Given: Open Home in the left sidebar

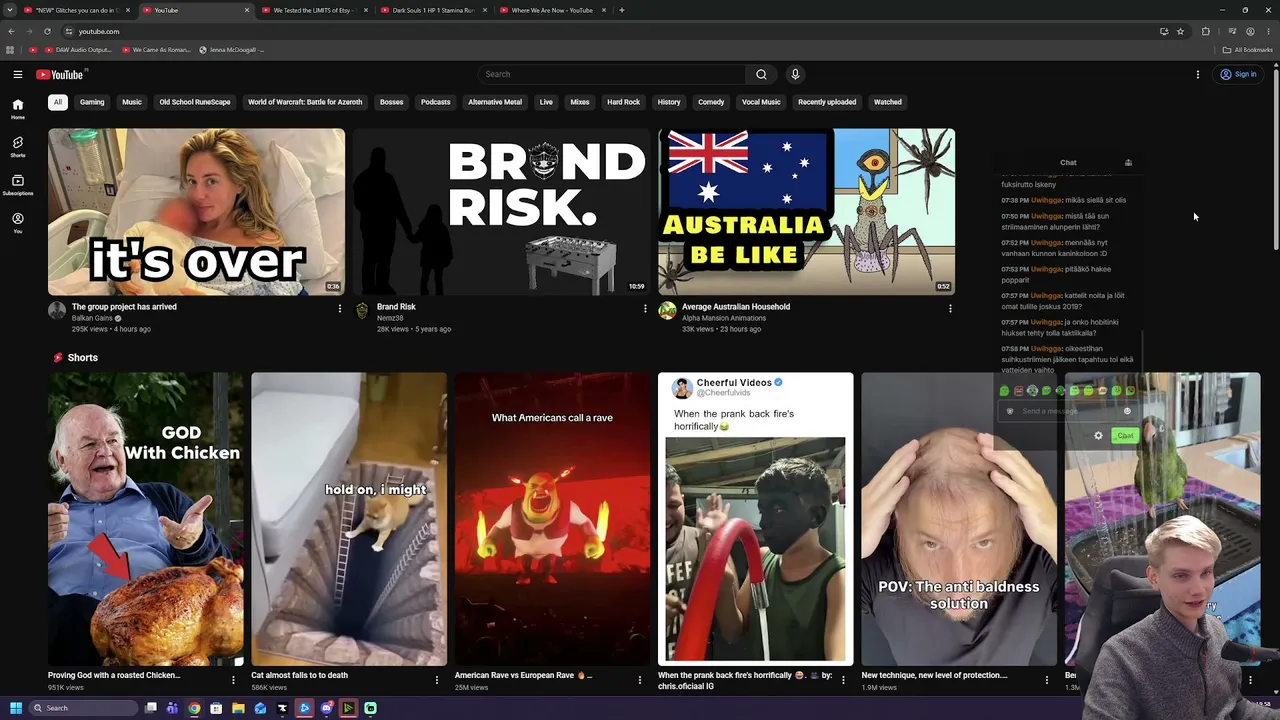Looking at the screenshot, I should (x=18, y=109).
